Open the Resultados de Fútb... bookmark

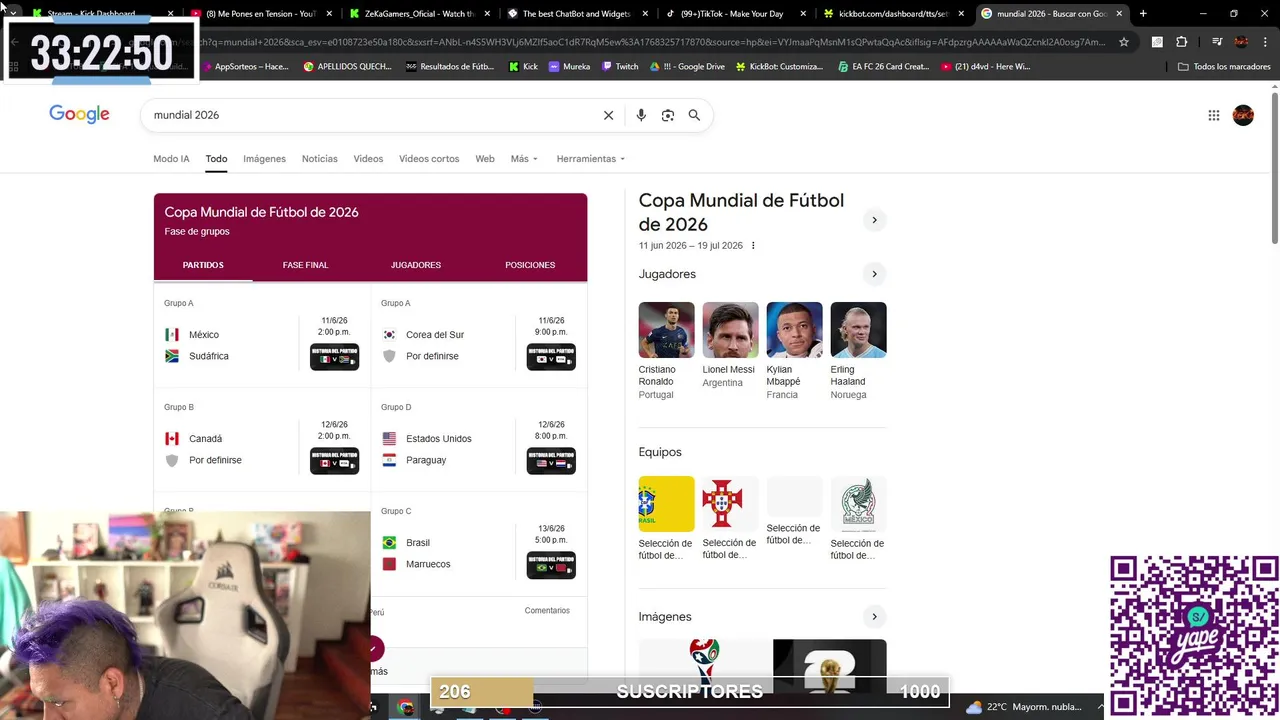click(450, 66)
